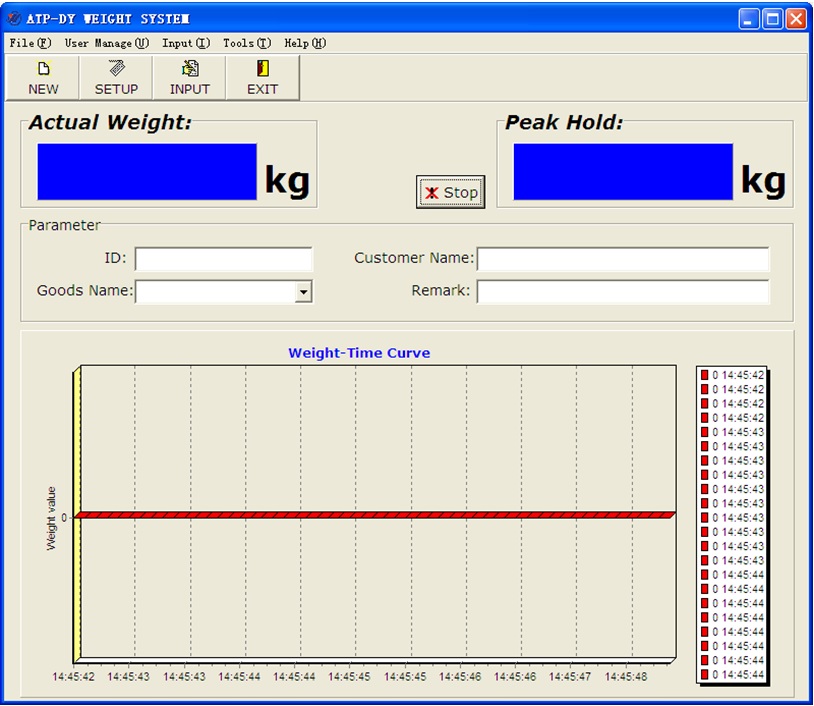Open the File menu
Screen dimensions: 814x706
(x=29, y=43)
